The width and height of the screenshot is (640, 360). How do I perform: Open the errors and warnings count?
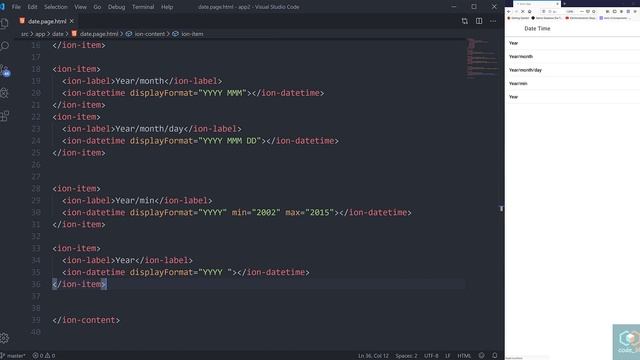tap(44, 356)
